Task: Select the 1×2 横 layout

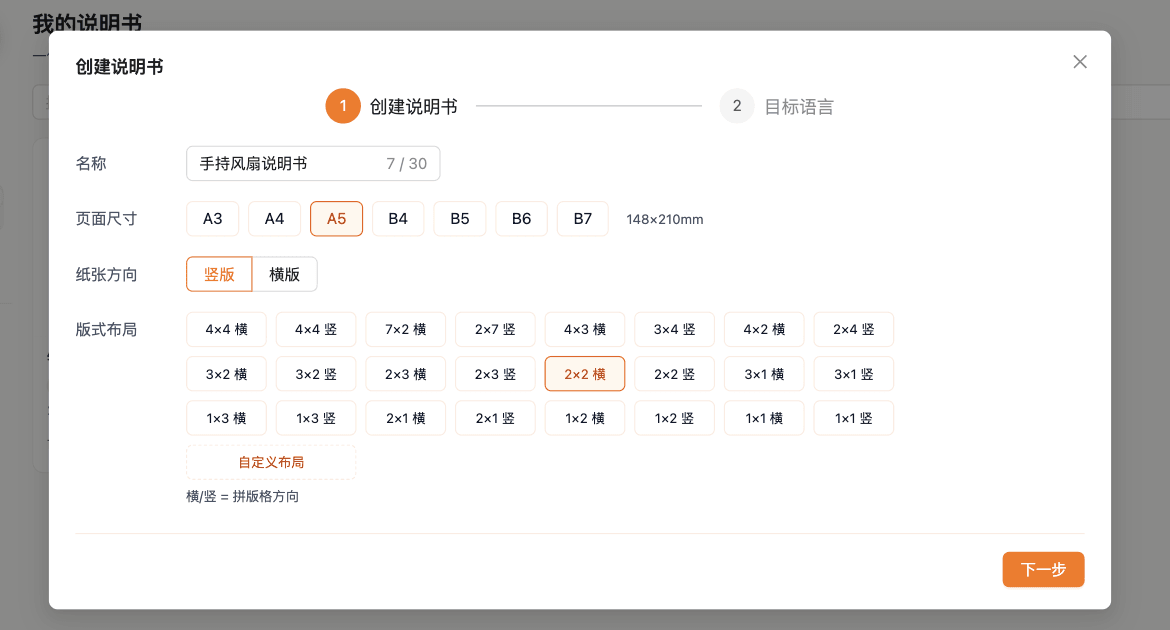Action: click(x=584, y=418)
